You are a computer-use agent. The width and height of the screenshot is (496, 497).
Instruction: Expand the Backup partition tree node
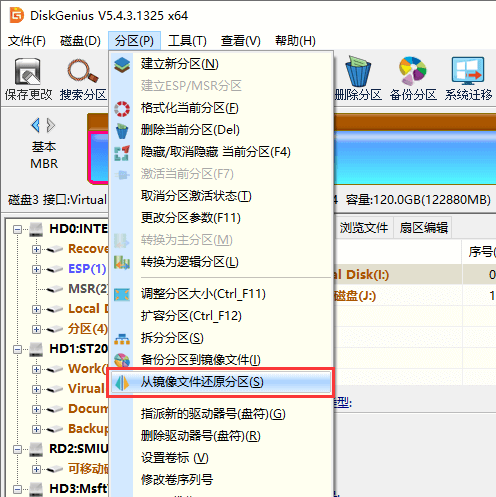click(x=36, y=429)
